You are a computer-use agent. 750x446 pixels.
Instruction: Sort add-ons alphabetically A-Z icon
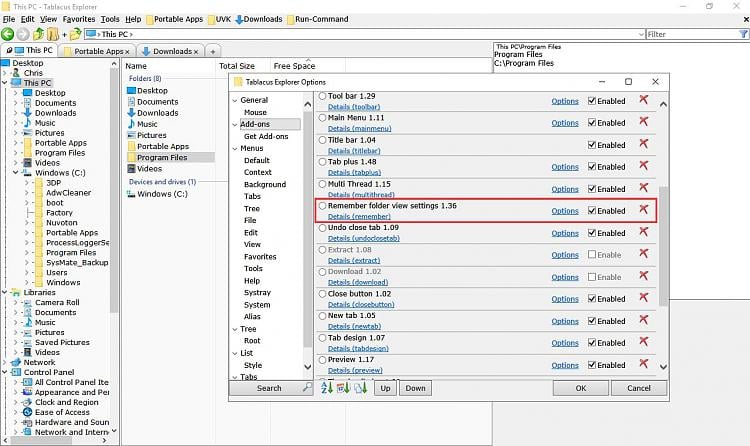(327, 388)
